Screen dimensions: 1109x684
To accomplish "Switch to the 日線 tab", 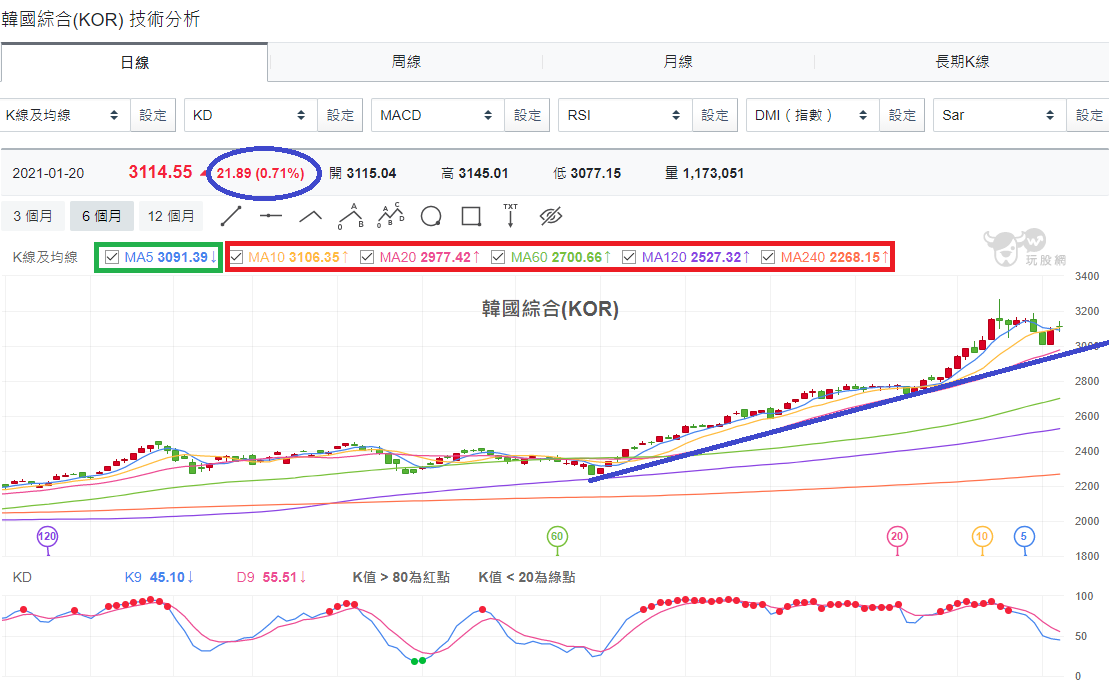I will click(x=134, y=62).
